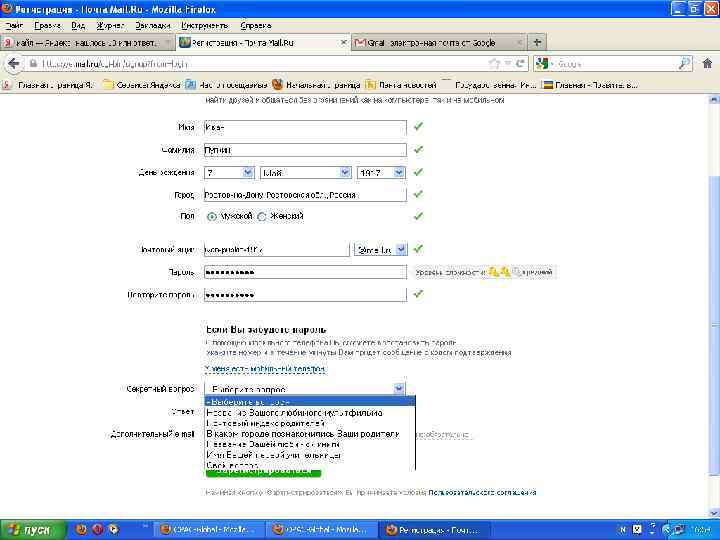
Task: Choose parents' postal index question option
Action: tap(310, 423)
